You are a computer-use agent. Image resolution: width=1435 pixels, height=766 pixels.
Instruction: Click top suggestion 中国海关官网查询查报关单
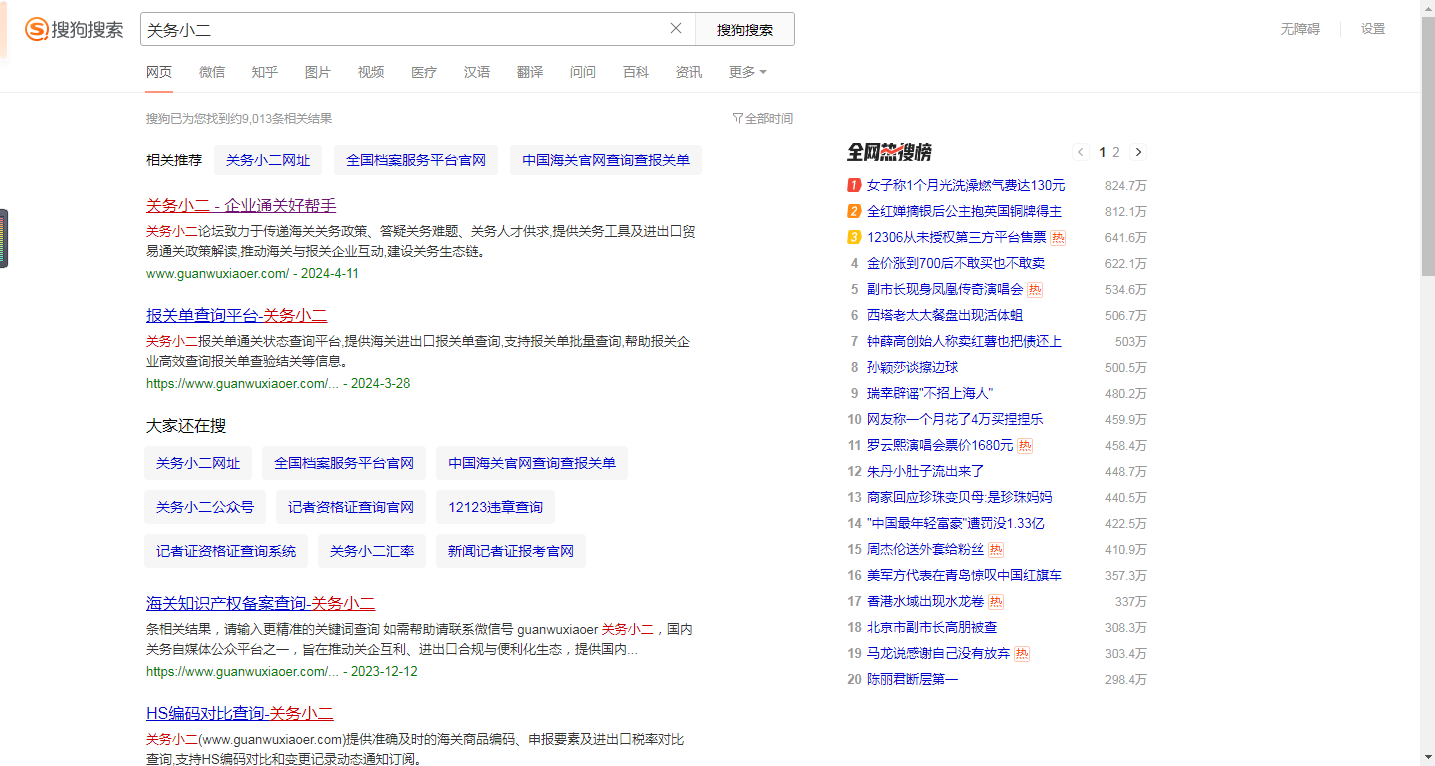tap(606, 160)
